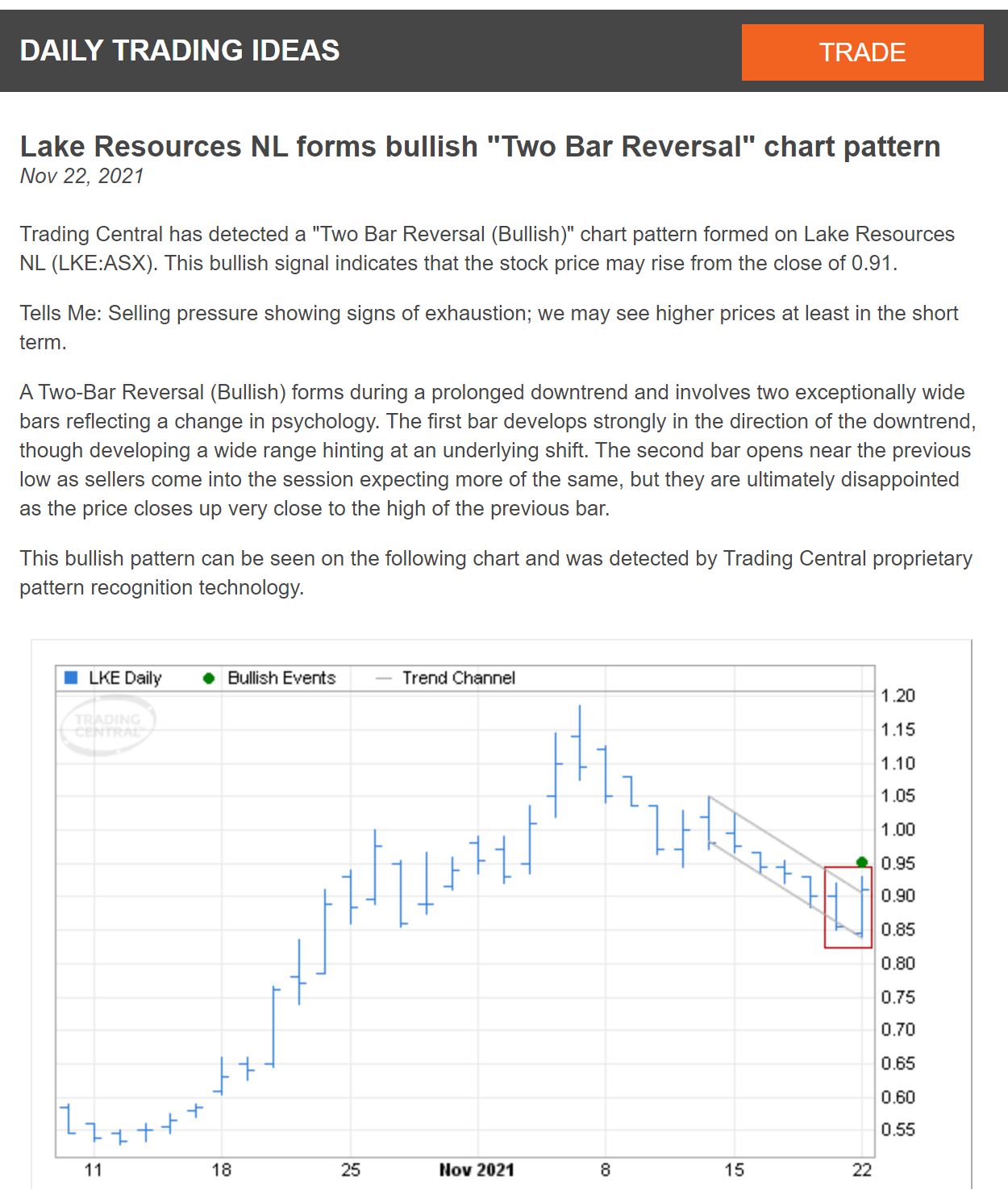This screenshot has width=1008, height=1189.
Task: Click the 1.10 price axis label
Action: (898, 762)
